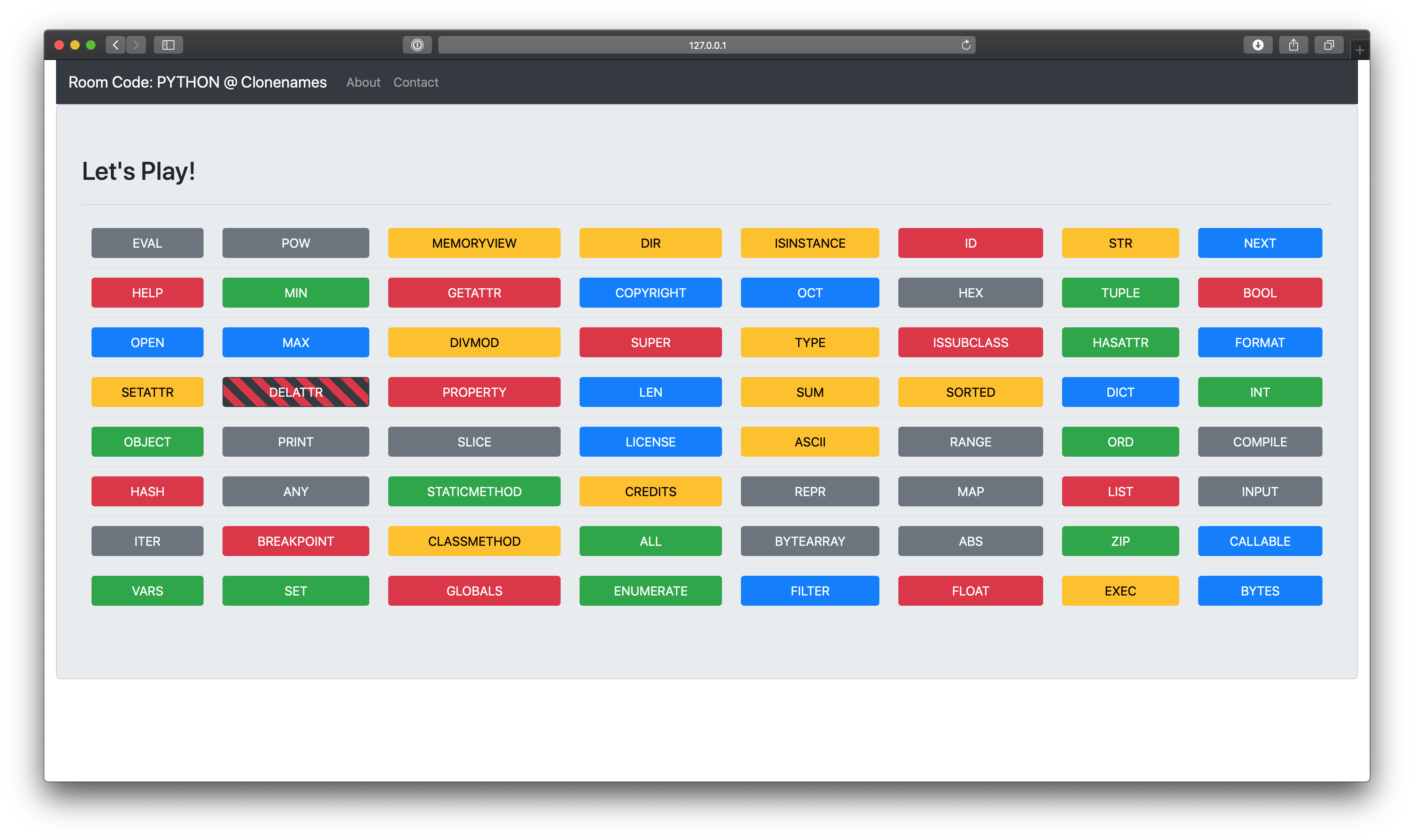
Task: Pick the red HASH card
Action: (x=147, y=491)
